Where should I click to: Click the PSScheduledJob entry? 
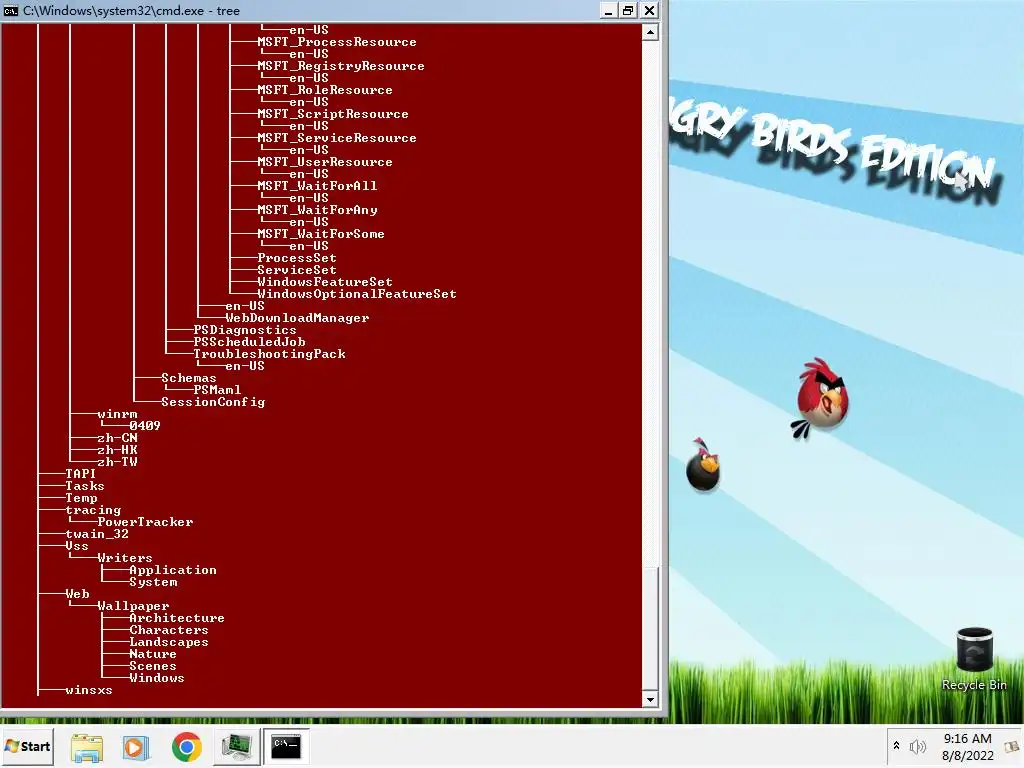pos(249,342)
